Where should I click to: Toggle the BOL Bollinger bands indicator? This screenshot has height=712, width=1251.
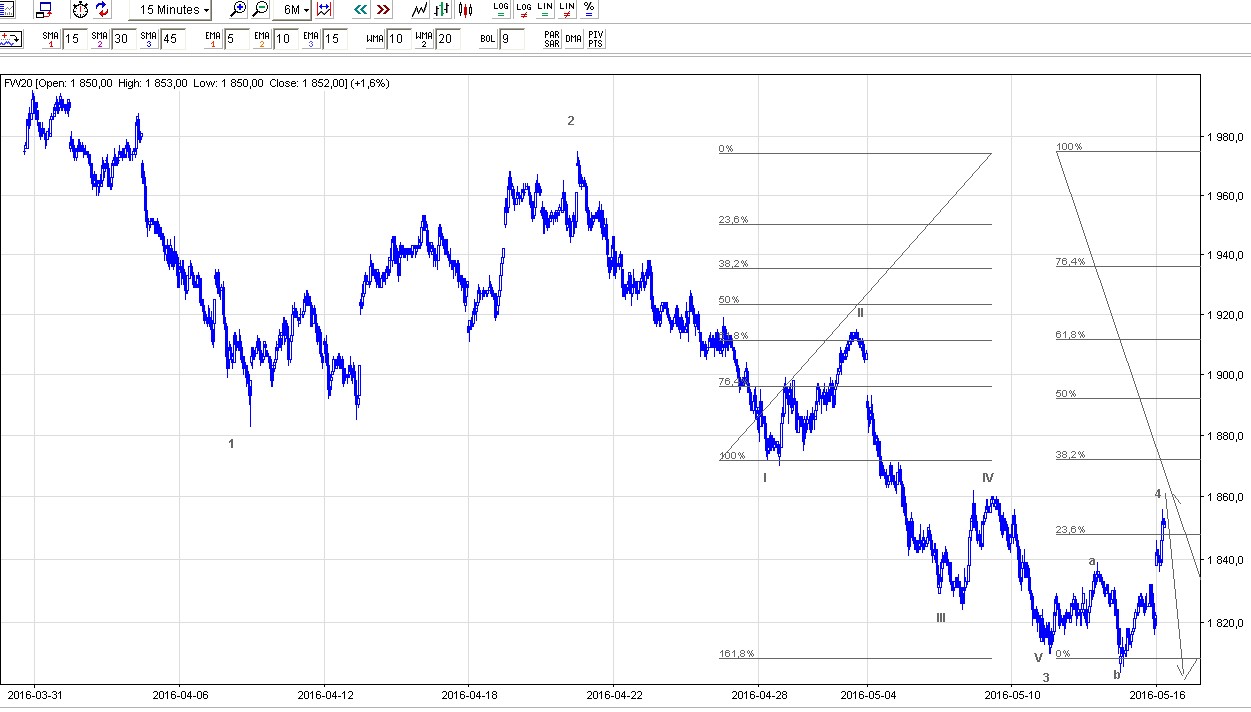[x=488, y=40]
